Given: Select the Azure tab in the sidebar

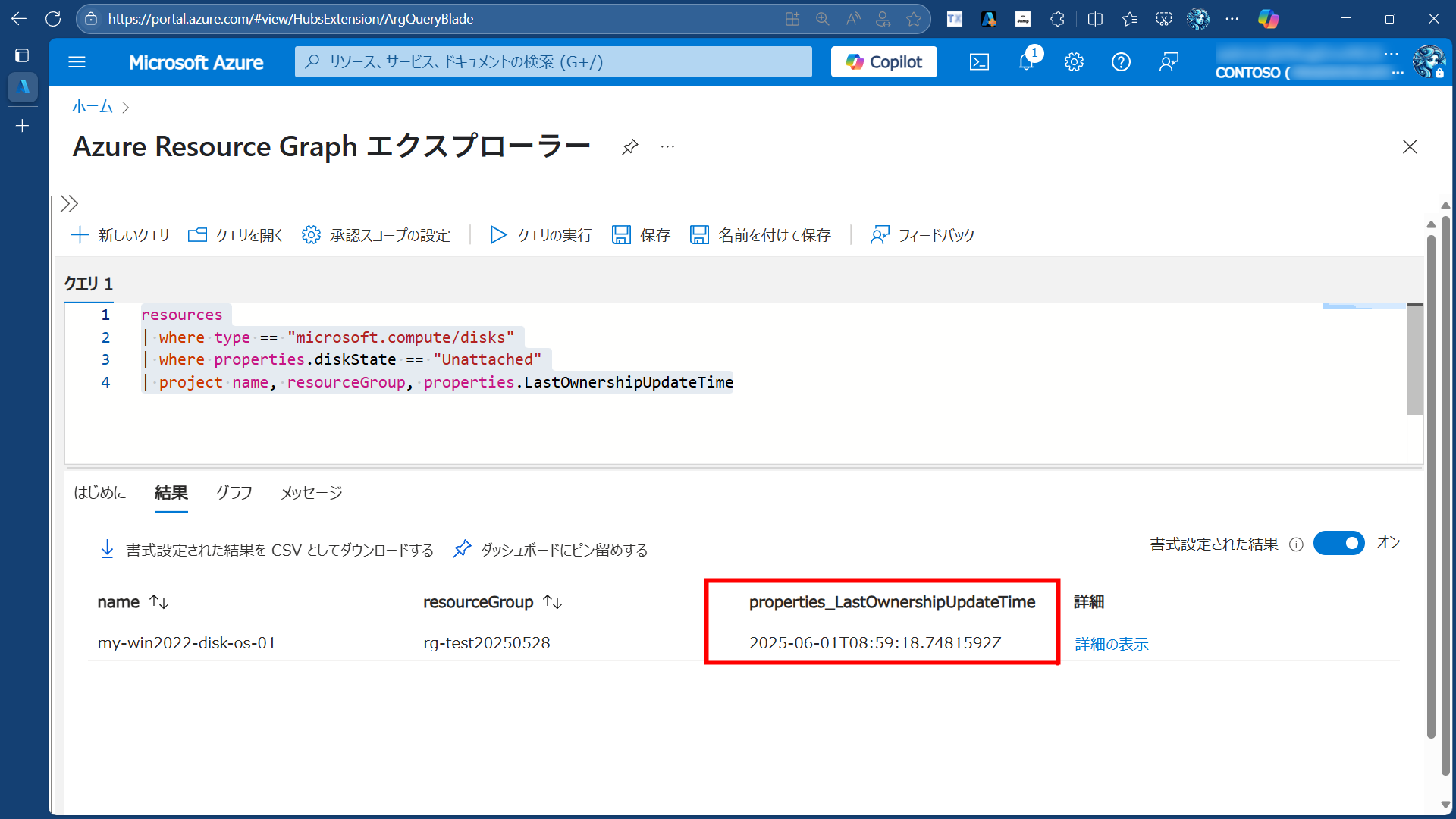Looking at the screenshot, I should (x=23, y=86).
